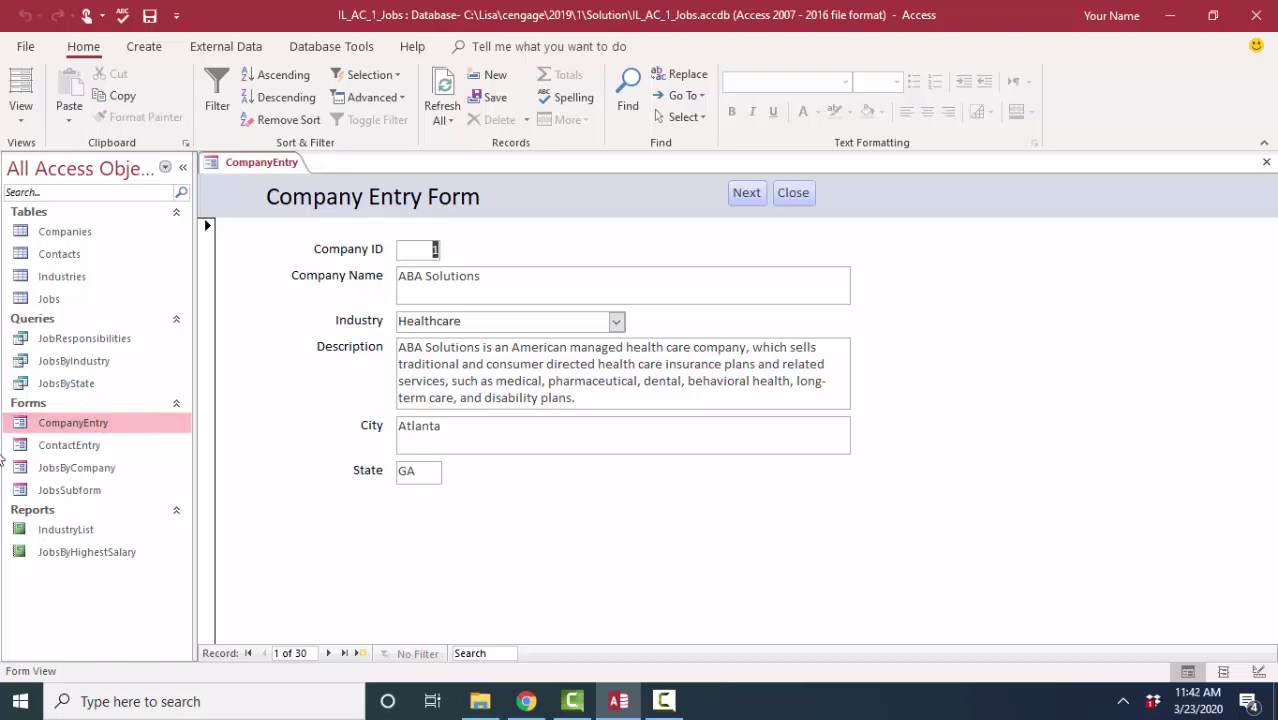Go to next record arrow in navigator
The height and width of the screenshot is (720, 1278).
point(328,653)
